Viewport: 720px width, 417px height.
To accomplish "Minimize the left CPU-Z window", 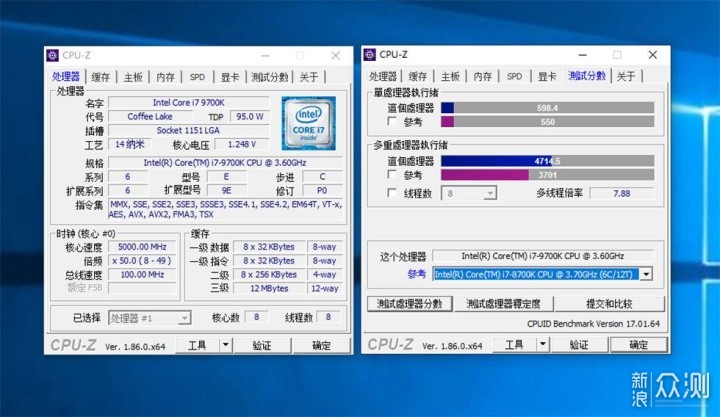I will (x=265, y=56).
